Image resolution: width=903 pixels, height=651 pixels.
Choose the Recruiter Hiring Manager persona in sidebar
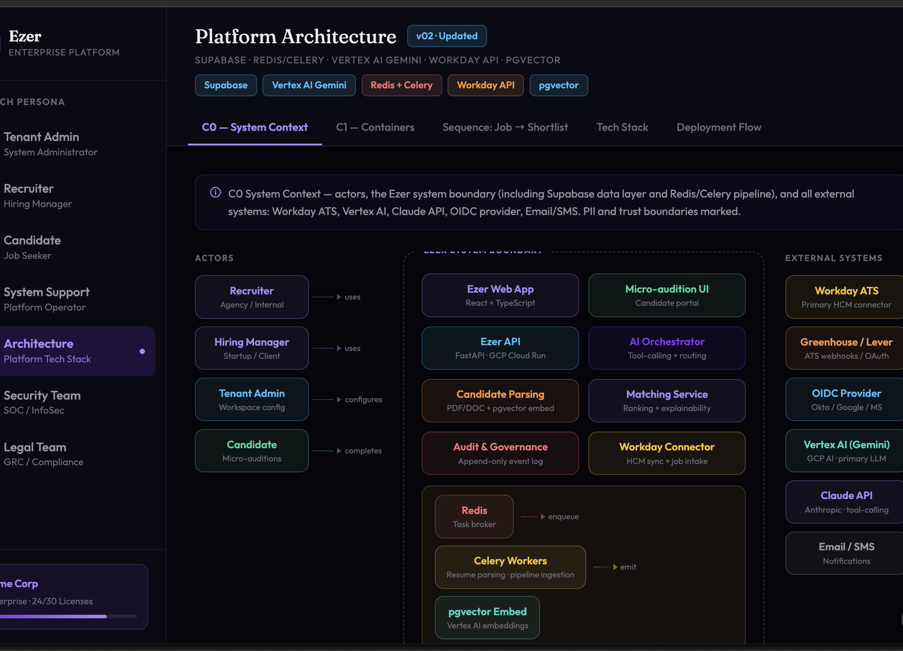pyautogui.click(x=78, y=196)
